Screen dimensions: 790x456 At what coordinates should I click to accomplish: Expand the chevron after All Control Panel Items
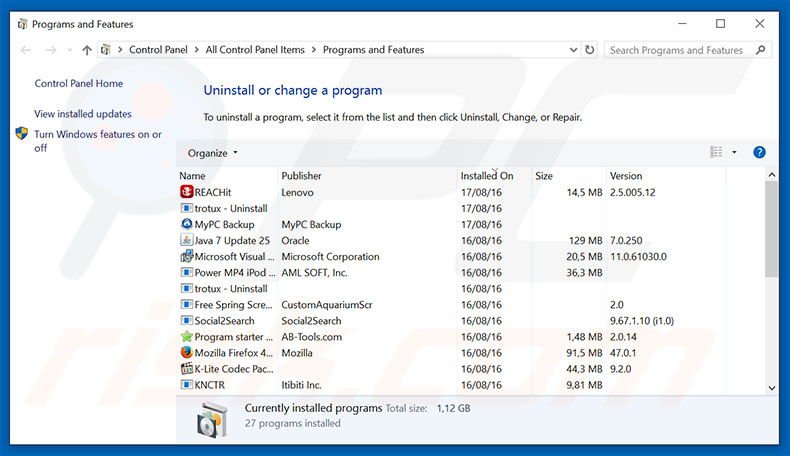[x=313, y=50]
